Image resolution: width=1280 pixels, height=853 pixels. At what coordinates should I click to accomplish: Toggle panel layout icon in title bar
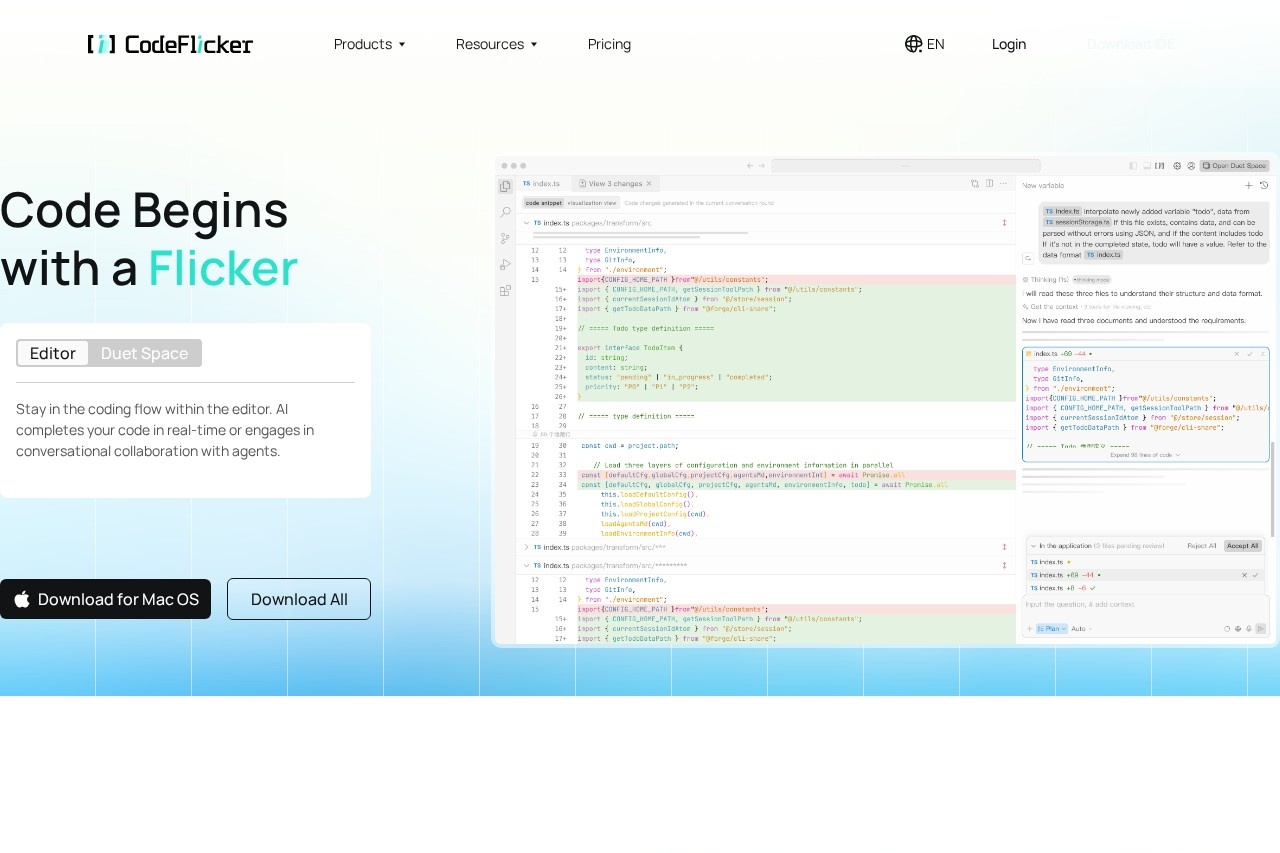[x=1147, y=166]
